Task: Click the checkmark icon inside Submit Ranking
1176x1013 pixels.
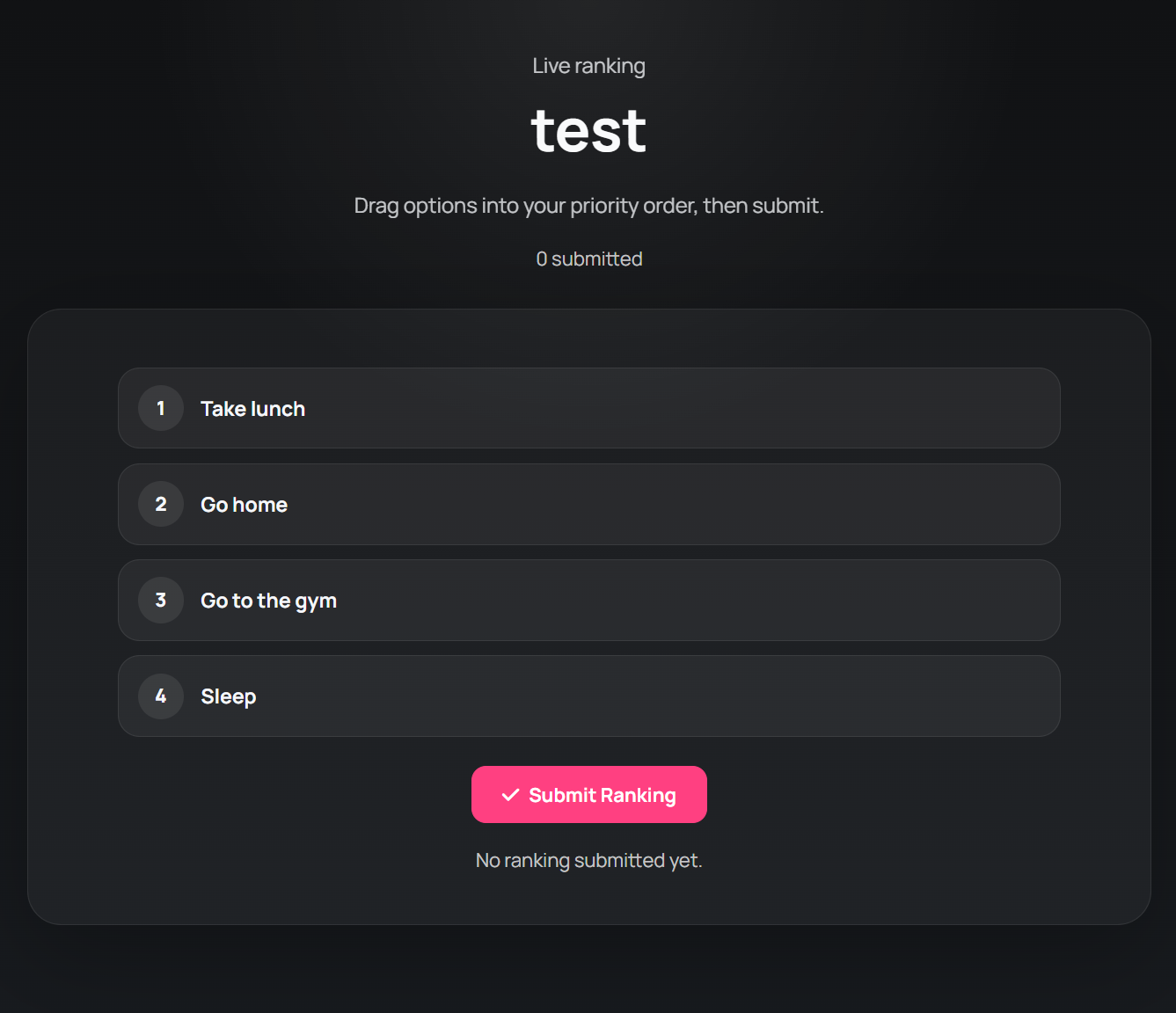Action: click(508, 794)
